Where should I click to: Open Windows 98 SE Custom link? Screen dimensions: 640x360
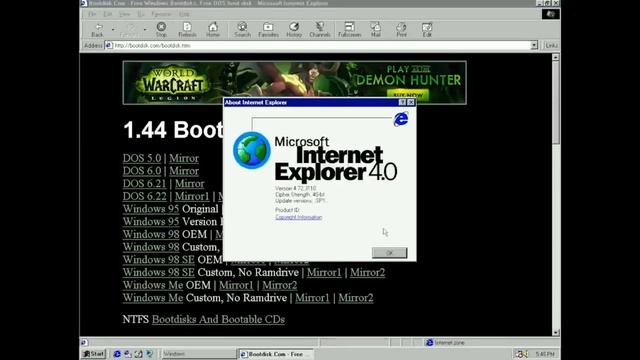click(158, 272)
